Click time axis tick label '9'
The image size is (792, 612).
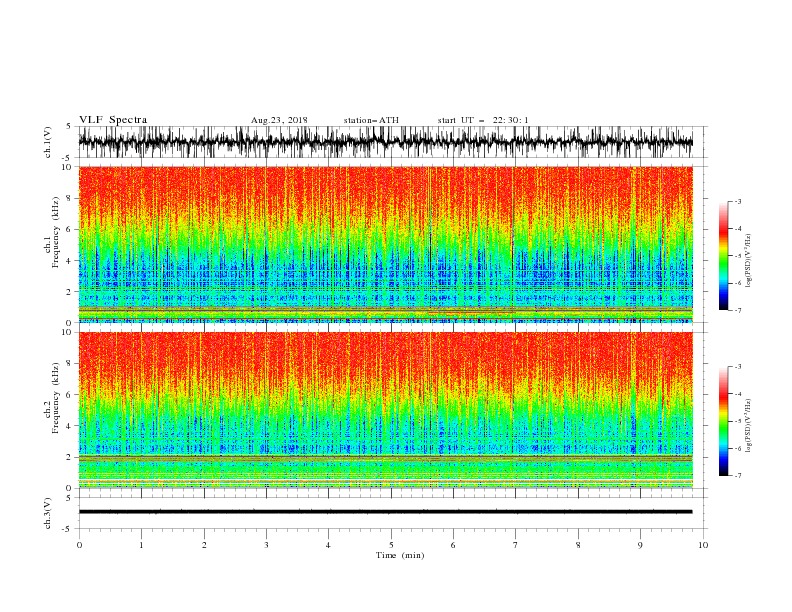coord(640,545)
